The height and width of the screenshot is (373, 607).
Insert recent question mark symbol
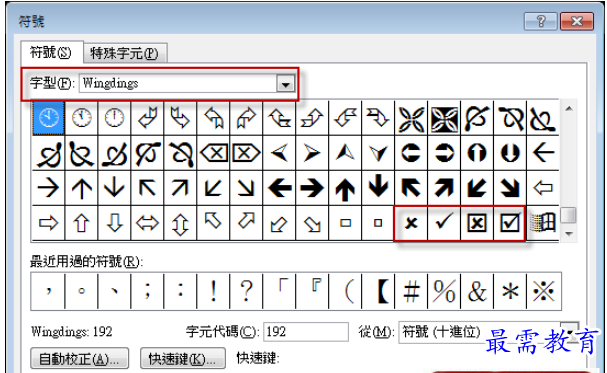[246, 291]
